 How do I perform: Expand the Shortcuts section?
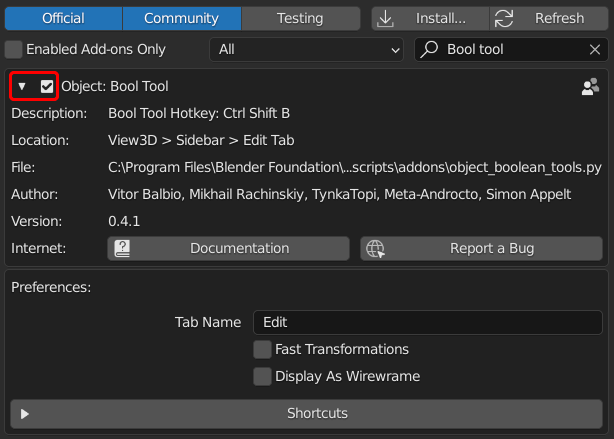pyautogui.click(x=306, y=413)
